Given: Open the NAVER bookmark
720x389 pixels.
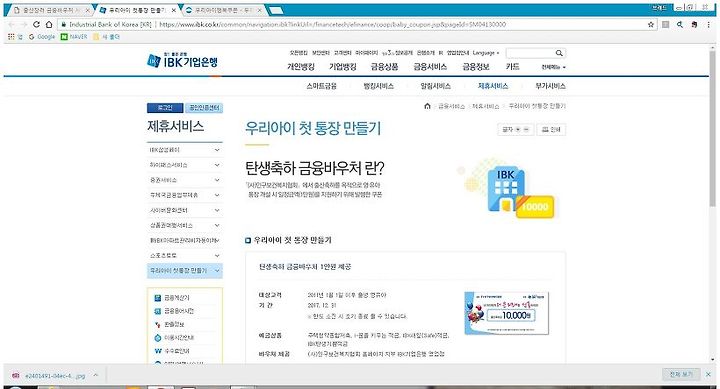Looking at the screenshot, I should (74, 37).
